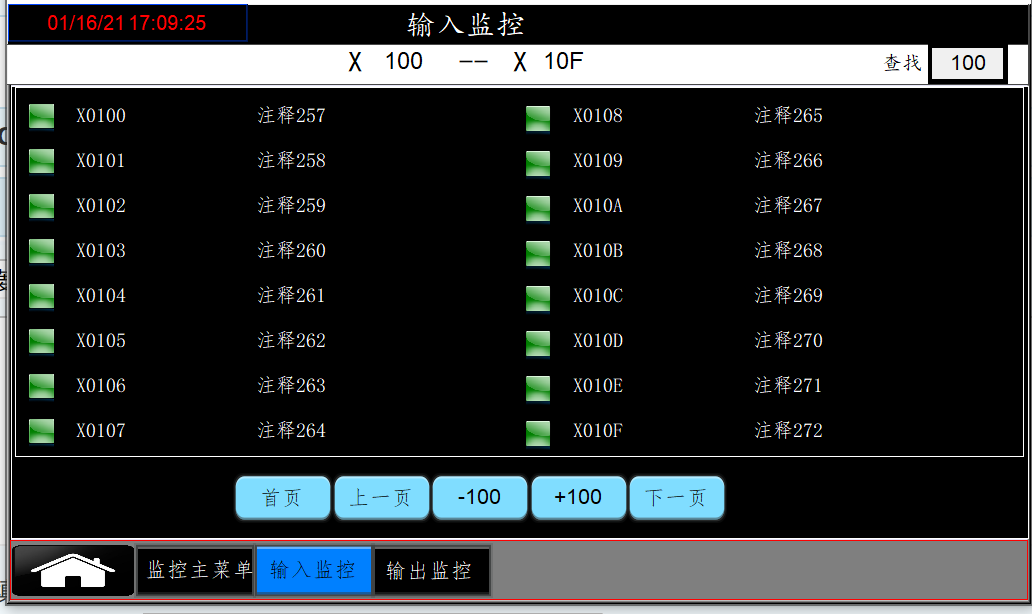This screenshot has width=1032, height=614.
Task: Click the green indicator lamp for X0105
Action: [41, 341]
